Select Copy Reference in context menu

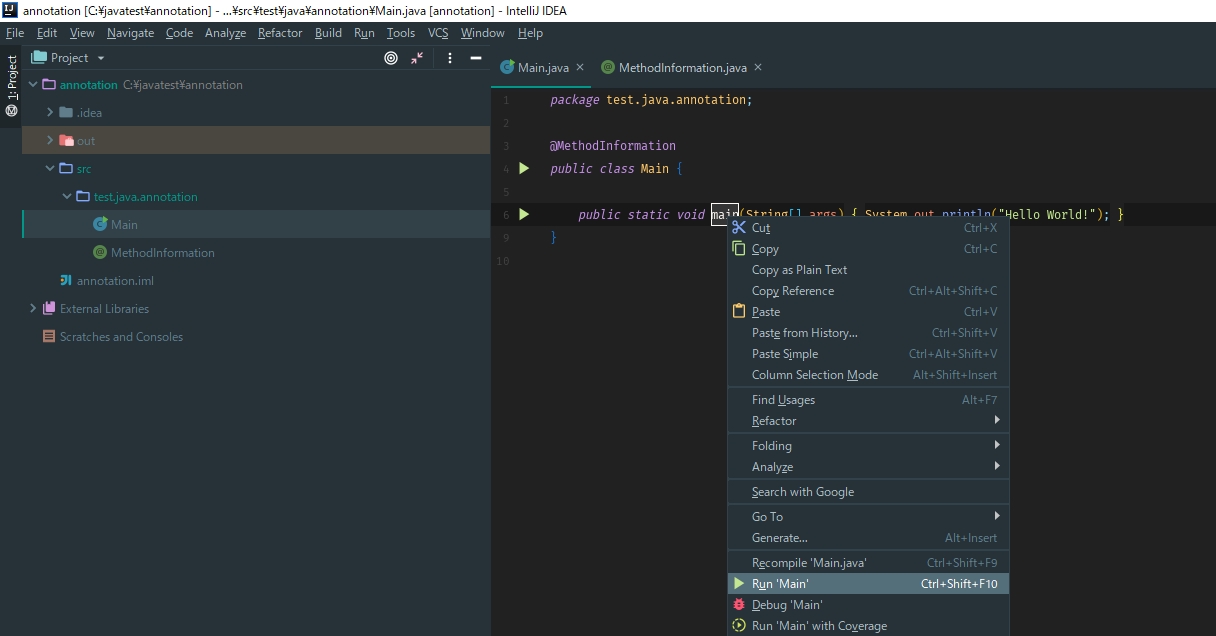(868, 291)
